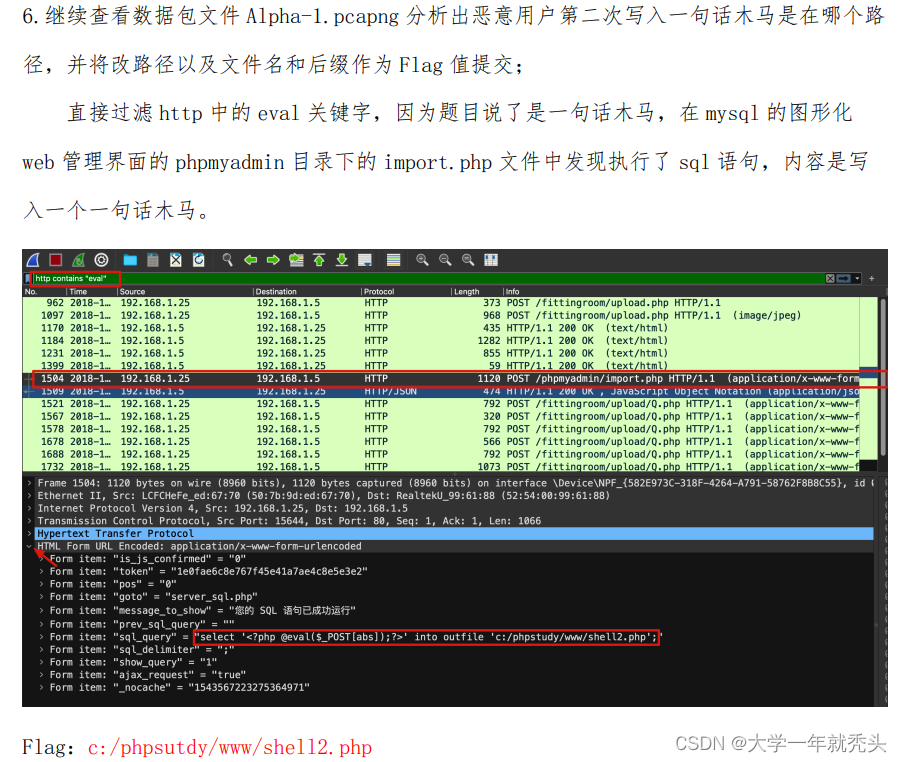The height and width of the screenshot is (762, 902).
Task: Stop the running capture
Action: 57,260
